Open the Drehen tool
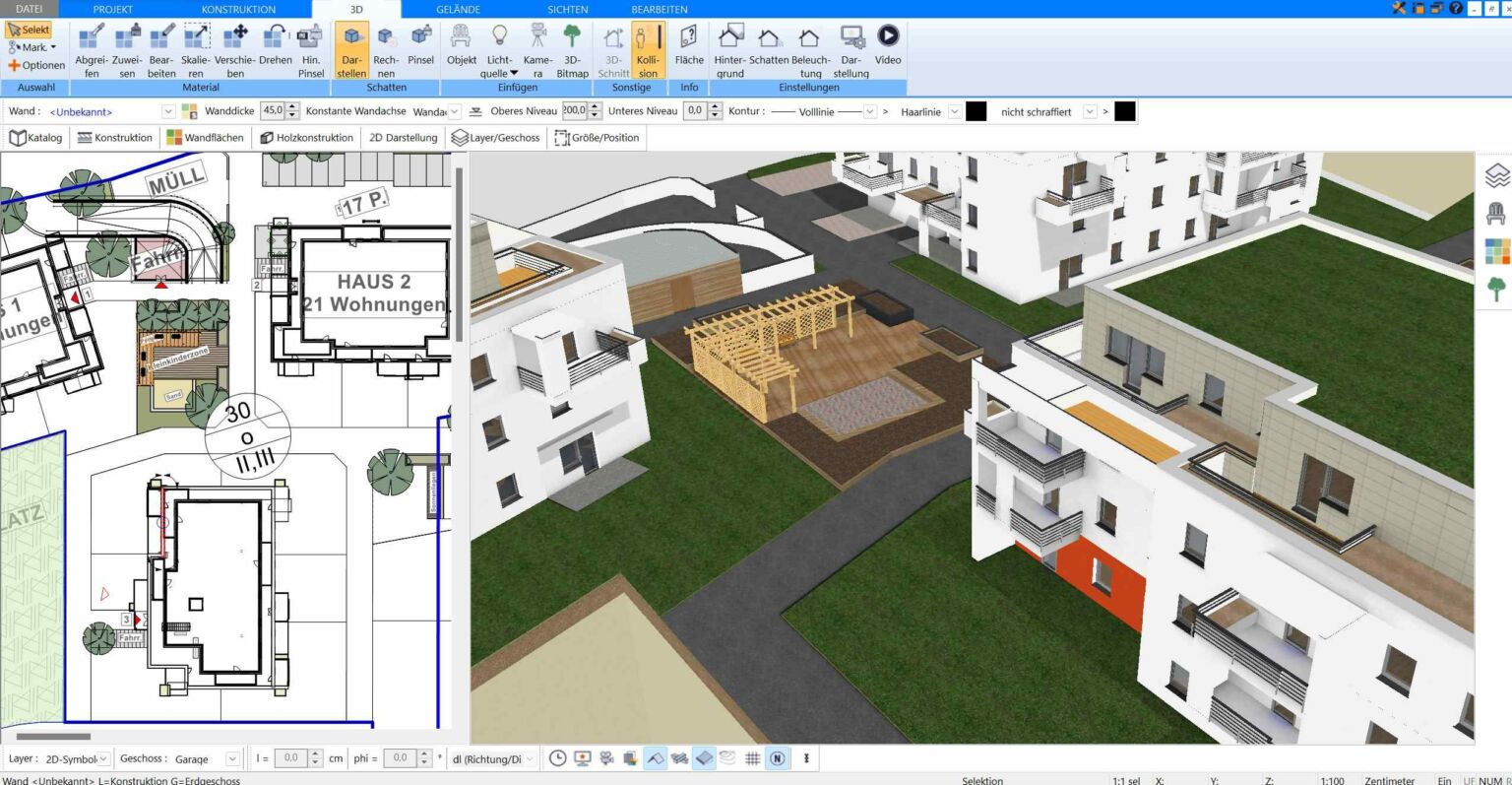 point(275,49)
